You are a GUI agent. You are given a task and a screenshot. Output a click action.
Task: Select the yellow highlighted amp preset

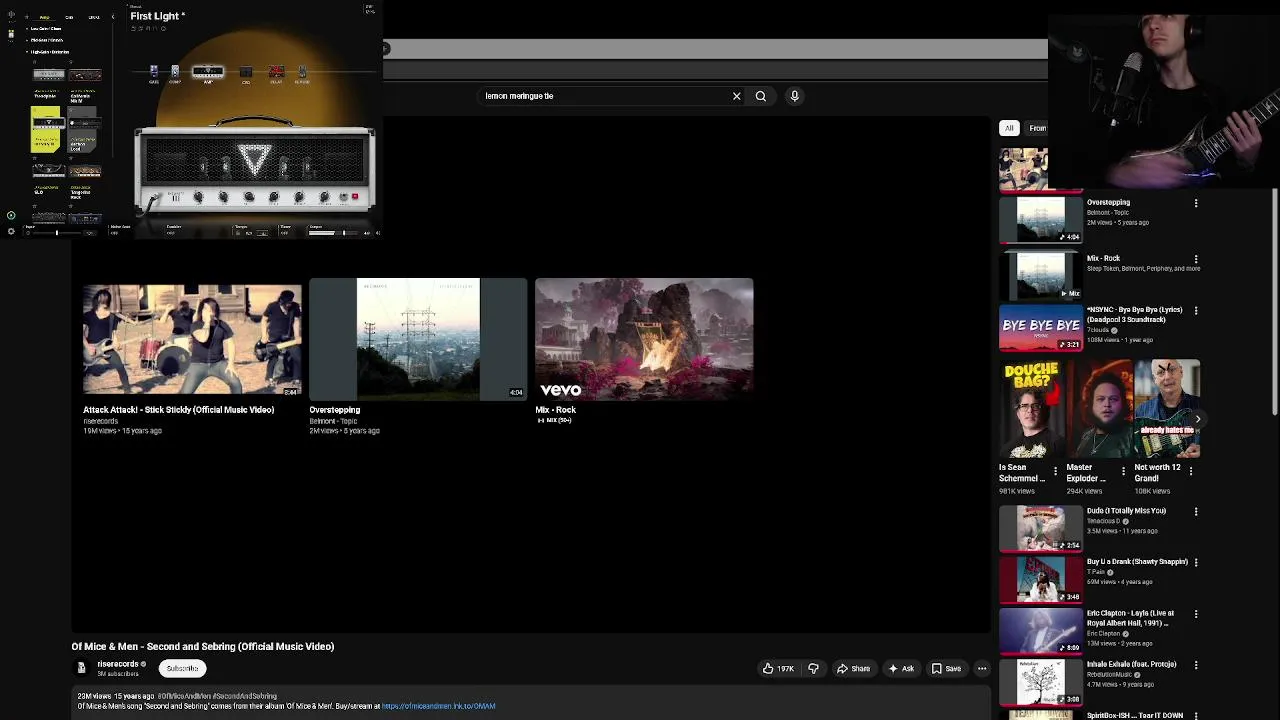pyautogui.click(x=46, y=128)
